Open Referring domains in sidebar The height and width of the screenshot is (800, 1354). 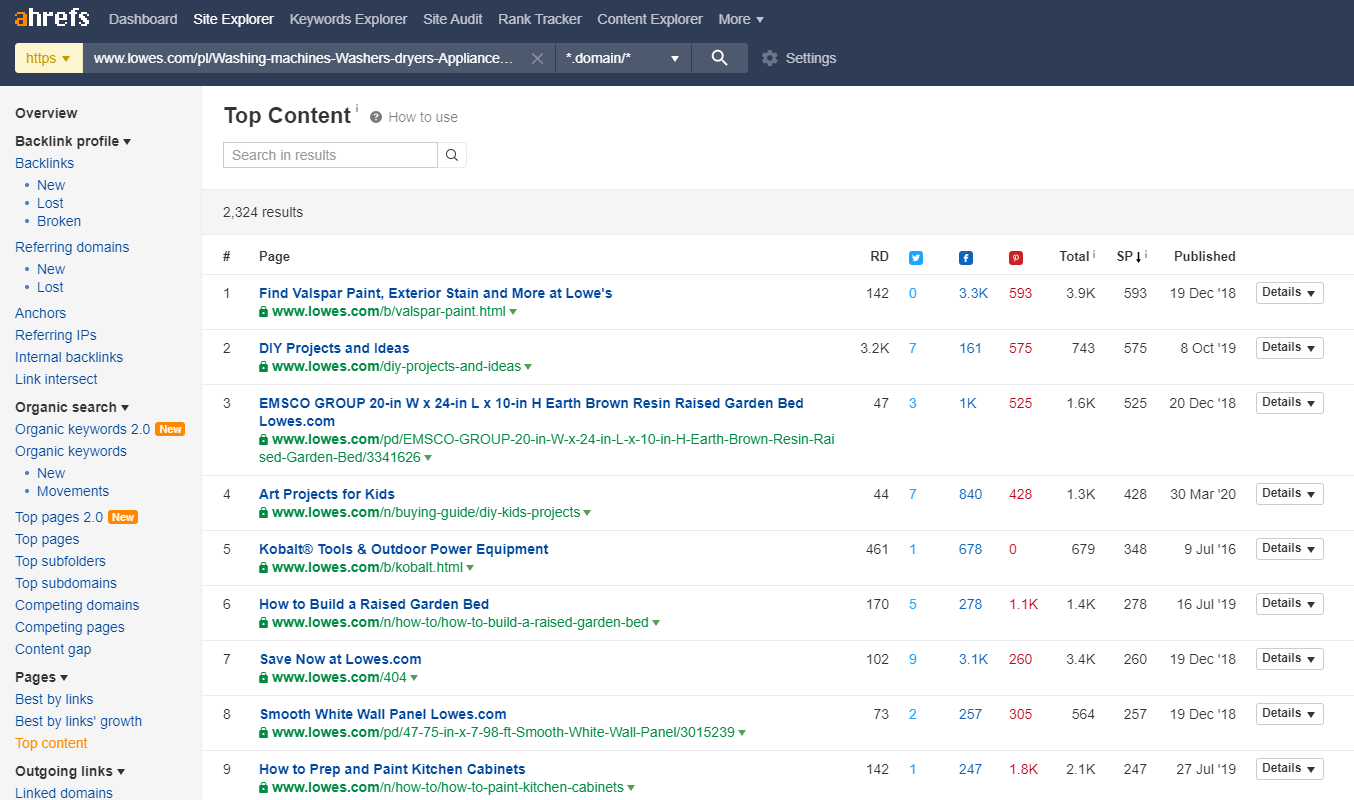click(72, 247)
